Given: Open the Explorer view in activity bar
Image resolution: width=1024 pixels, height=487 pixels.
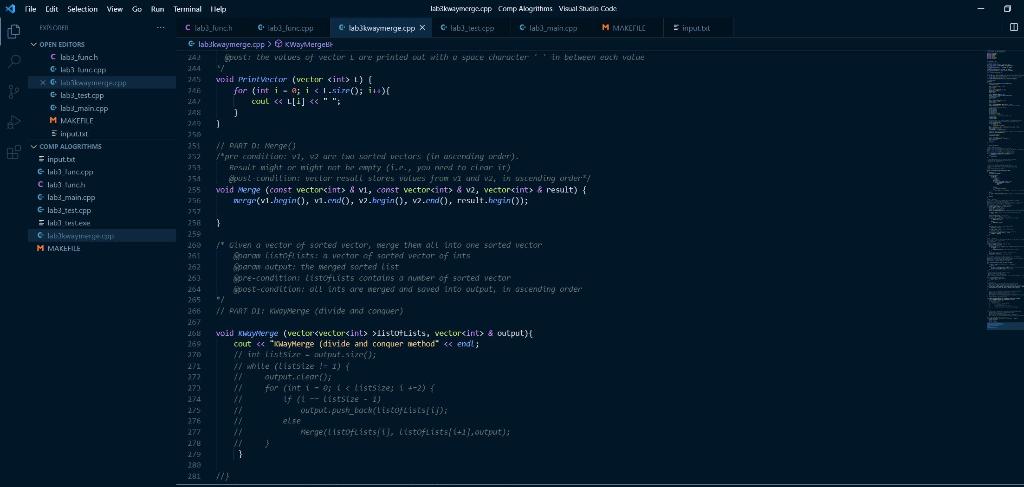Looking at the screenshot, I should (x=13, y=31).
